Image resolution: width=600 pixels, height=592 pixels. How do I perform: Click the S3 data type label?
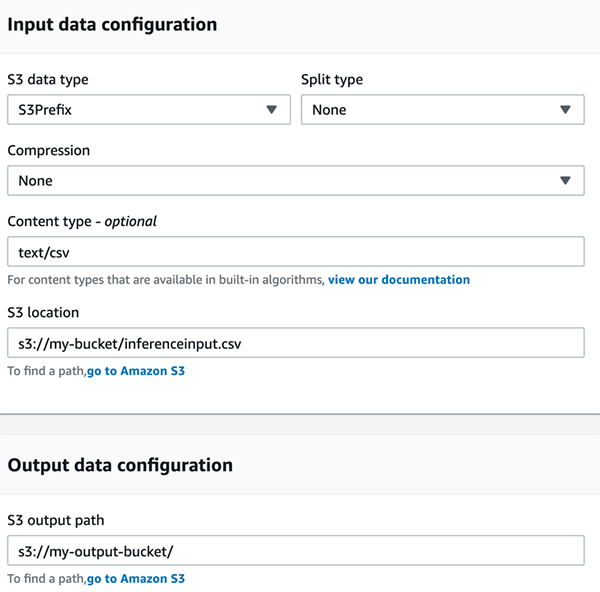[48, 80]
